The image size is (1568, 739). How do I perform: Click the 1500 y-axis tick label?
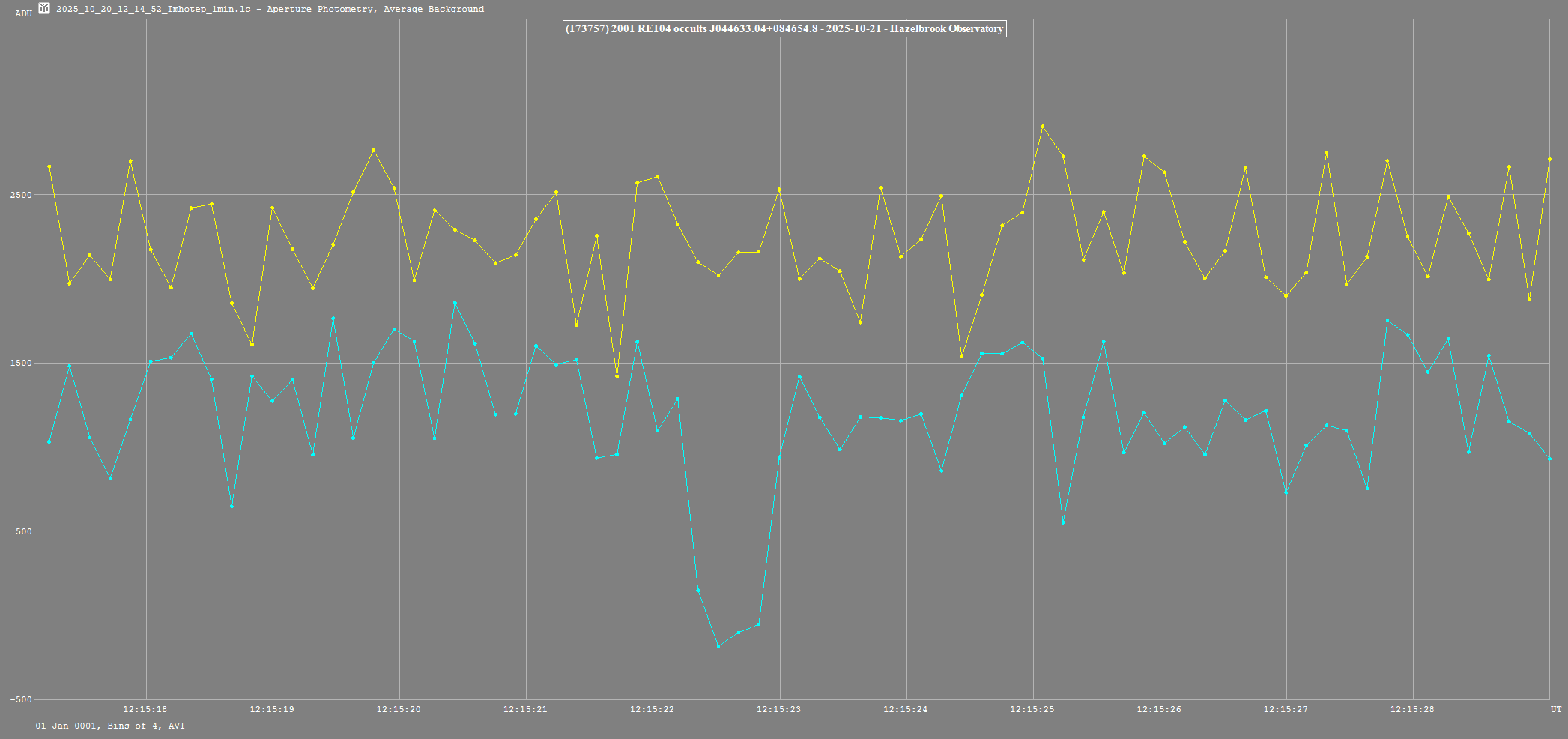point(21,364)
